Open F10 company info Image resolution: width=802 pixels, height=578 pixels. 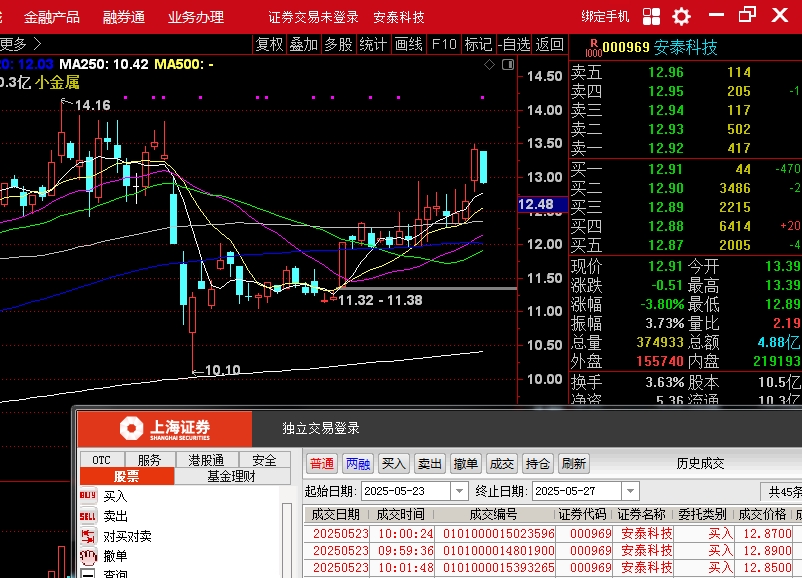tap(444, 45)
